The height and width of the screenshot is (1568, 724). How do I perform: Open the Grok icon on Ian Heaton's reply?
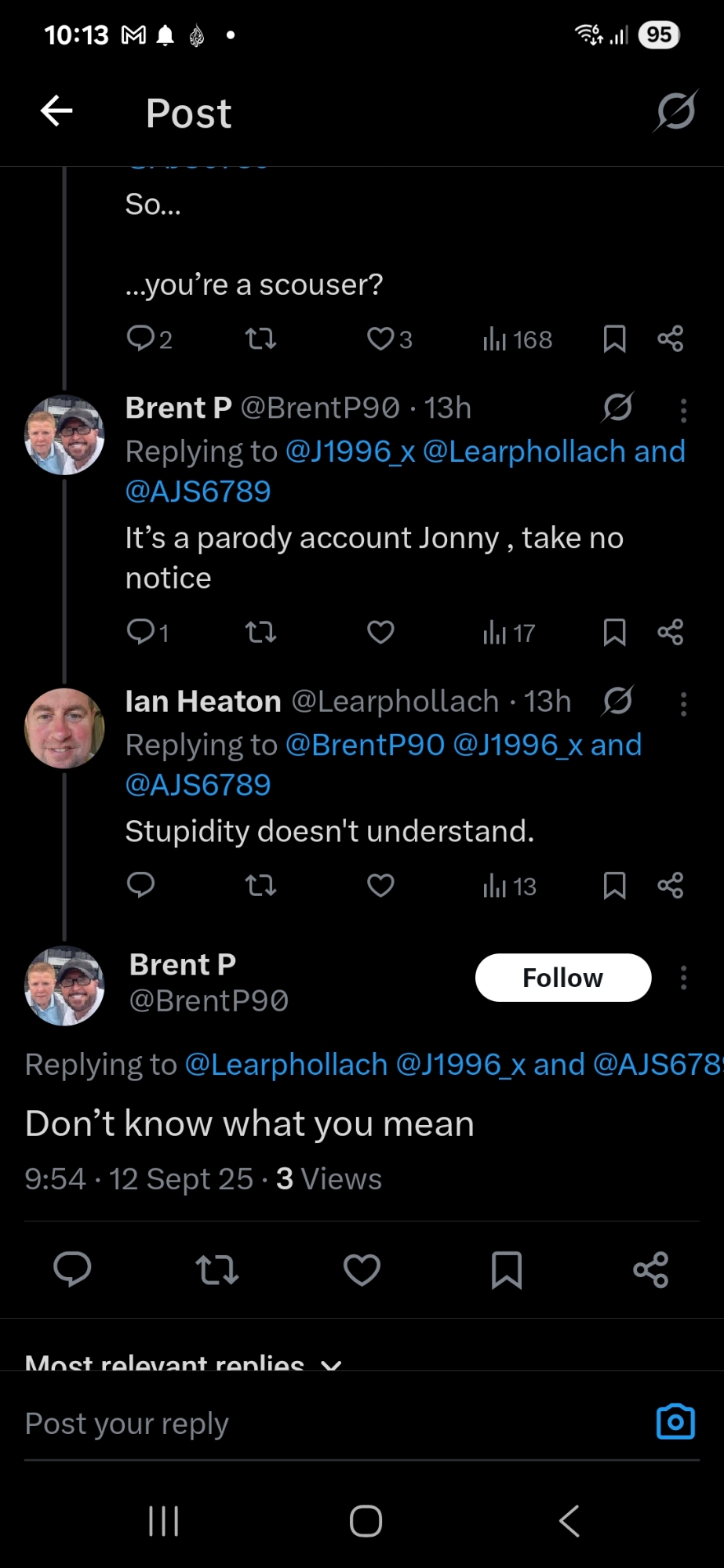tap(618, 701)
